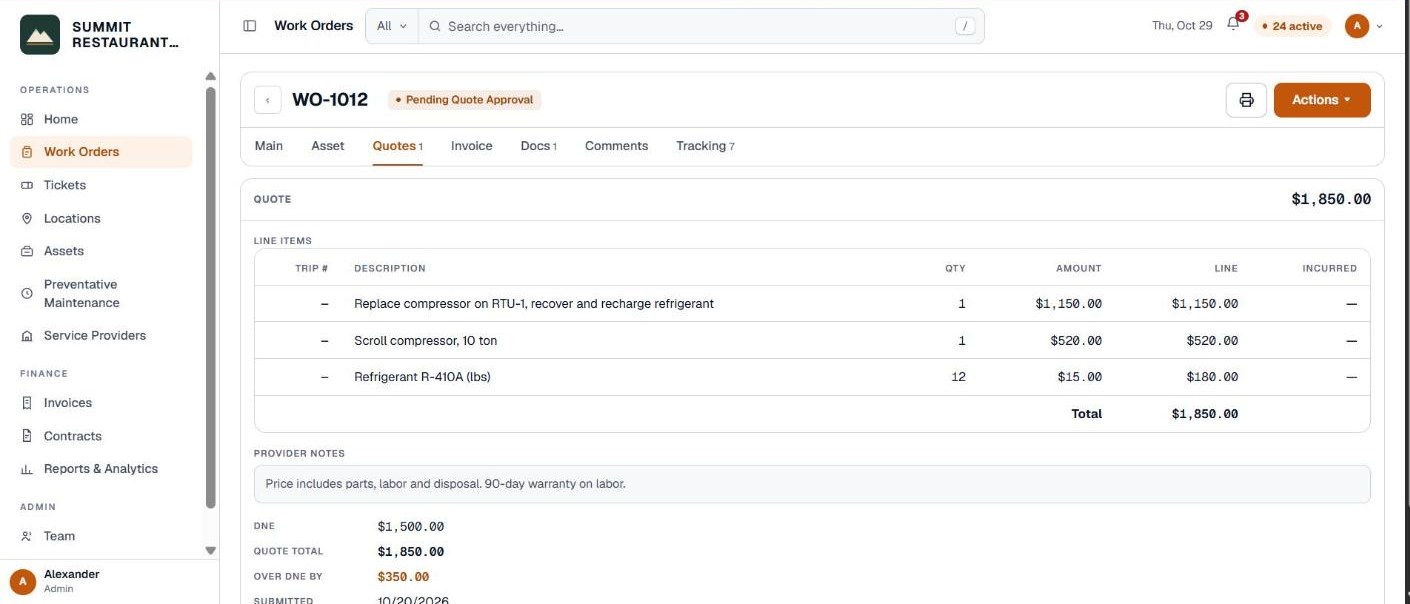Click the Incurred column header
The height and width of the screenshot is (604, 1410).
coord(1330,268)
